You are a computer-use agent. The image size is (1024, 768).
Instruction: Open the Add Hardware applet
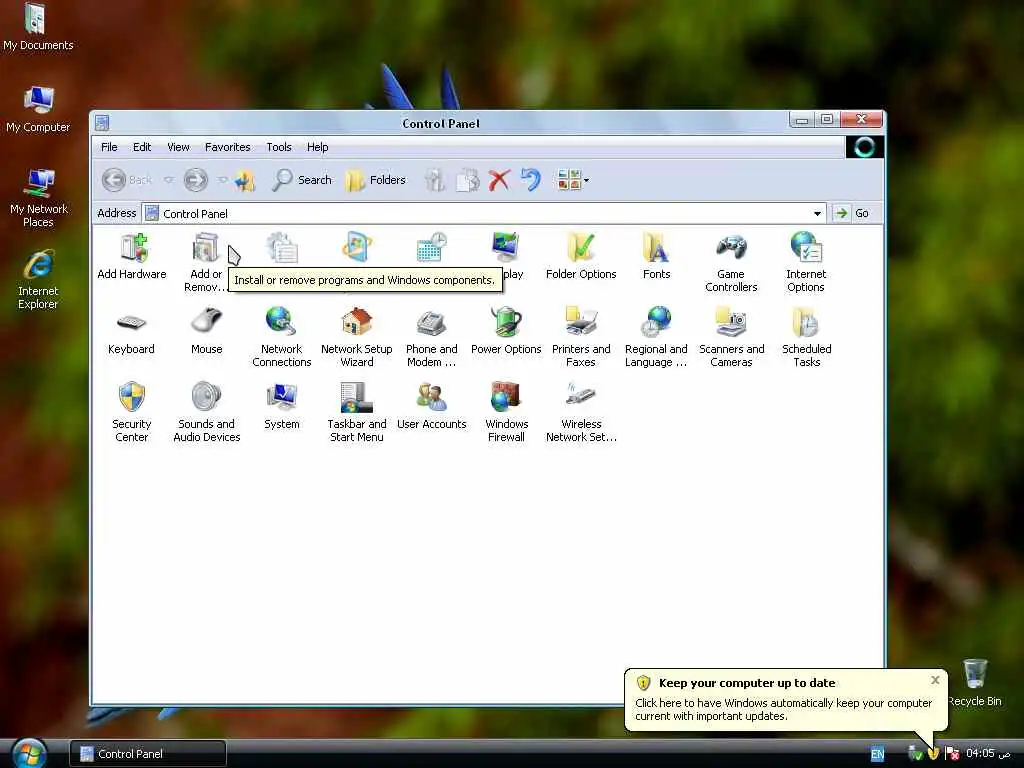pos(132,256)
